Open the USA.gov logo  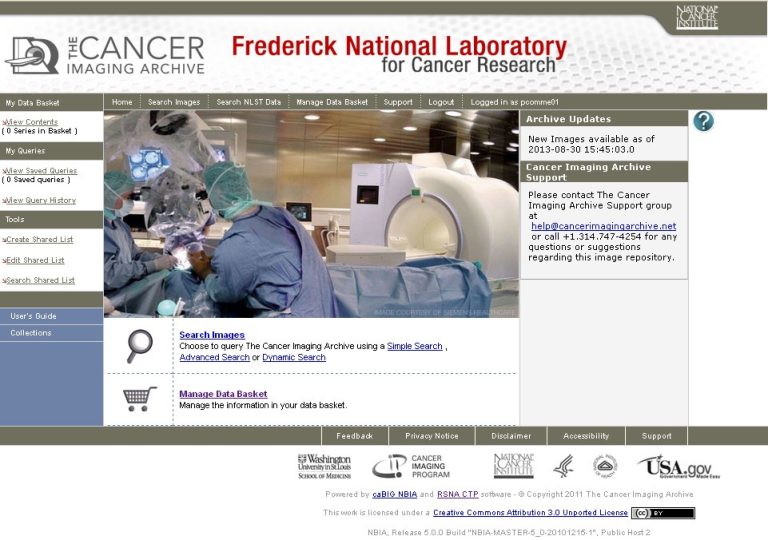tap(679, 466)
